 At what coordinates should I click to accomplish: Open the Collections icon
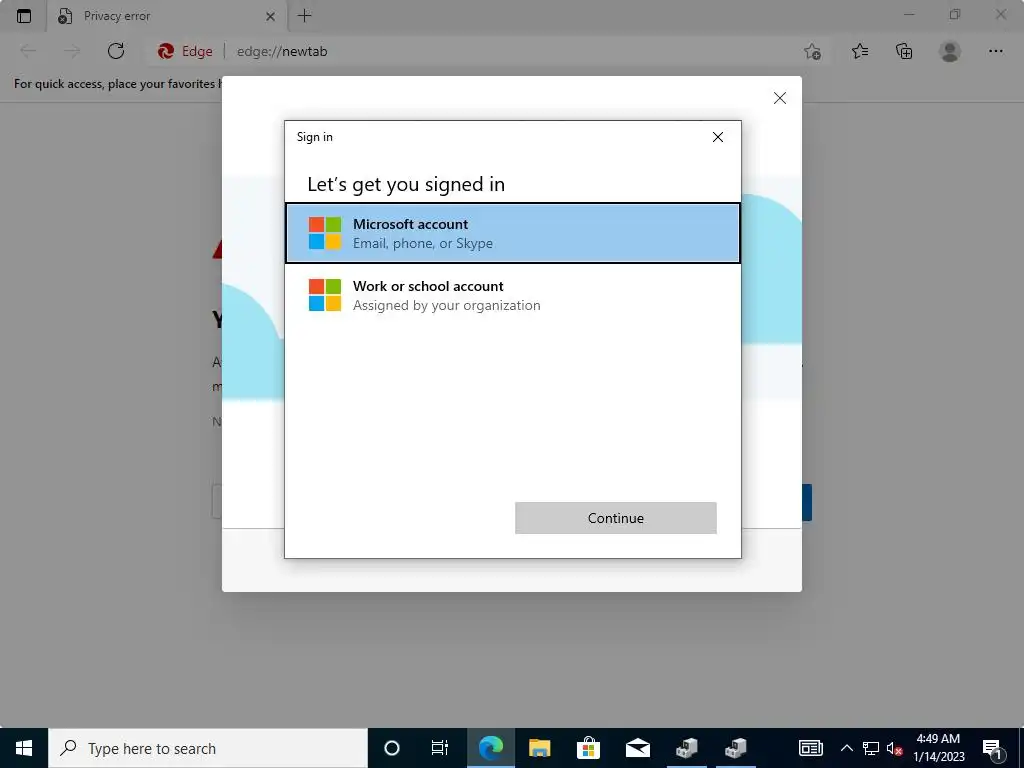click(x=904, y=51)
